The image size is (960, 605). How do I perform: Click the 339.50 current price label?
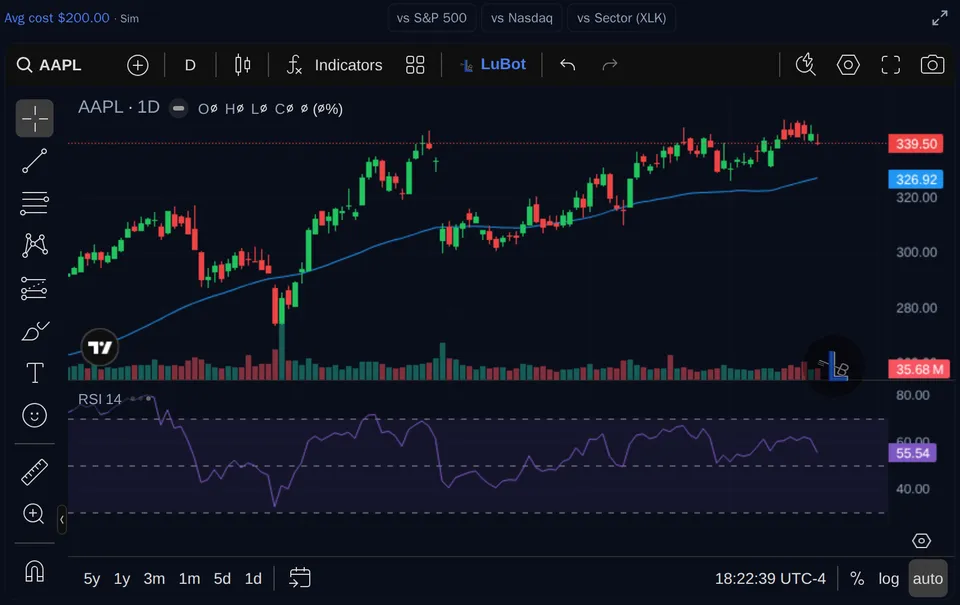coord(916,144)
